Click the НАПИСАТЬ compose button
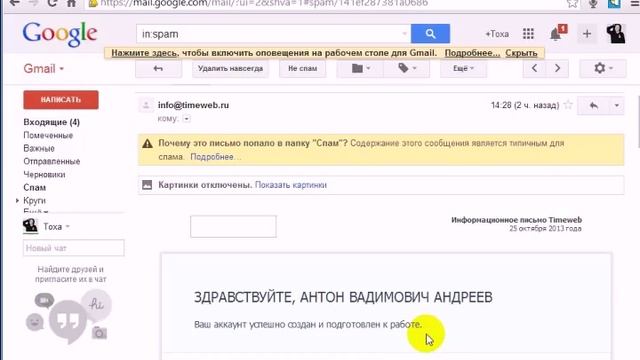640x360 pixels. pyautogui.click(x=61, y=100)
